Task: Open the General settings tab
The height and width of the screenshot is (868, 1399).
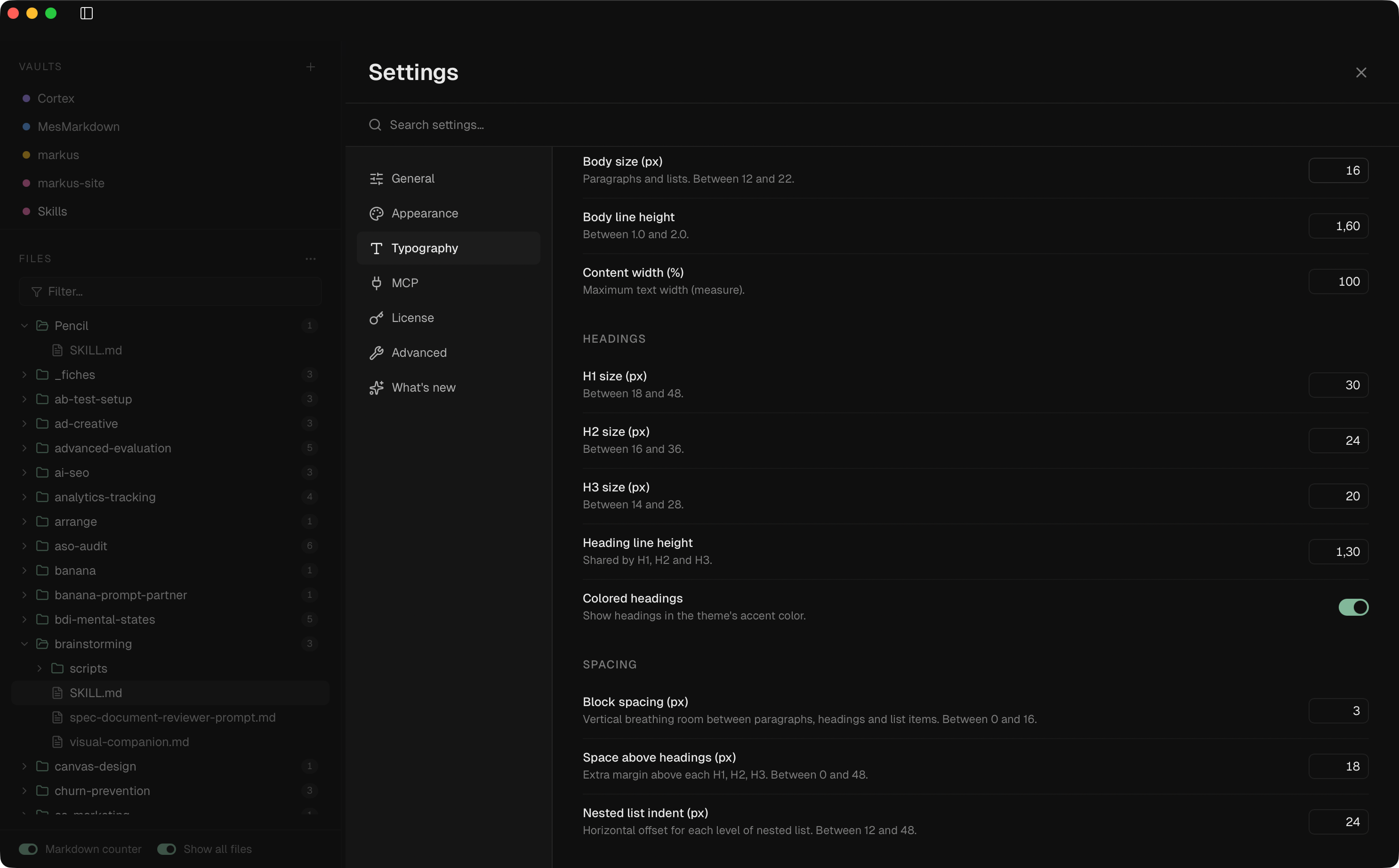Action: coord(448,178)
